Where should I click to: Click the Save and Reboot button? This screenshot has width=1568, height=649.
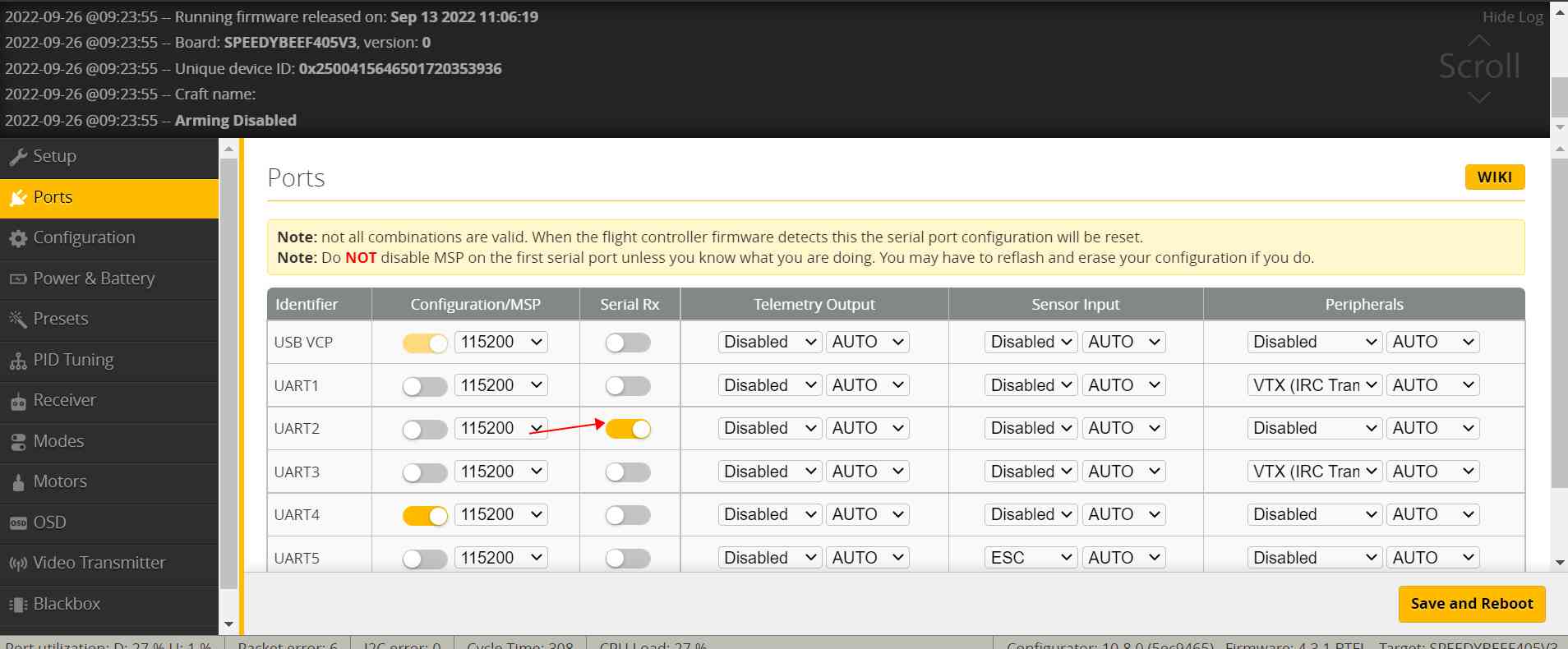click(1471, 604)
